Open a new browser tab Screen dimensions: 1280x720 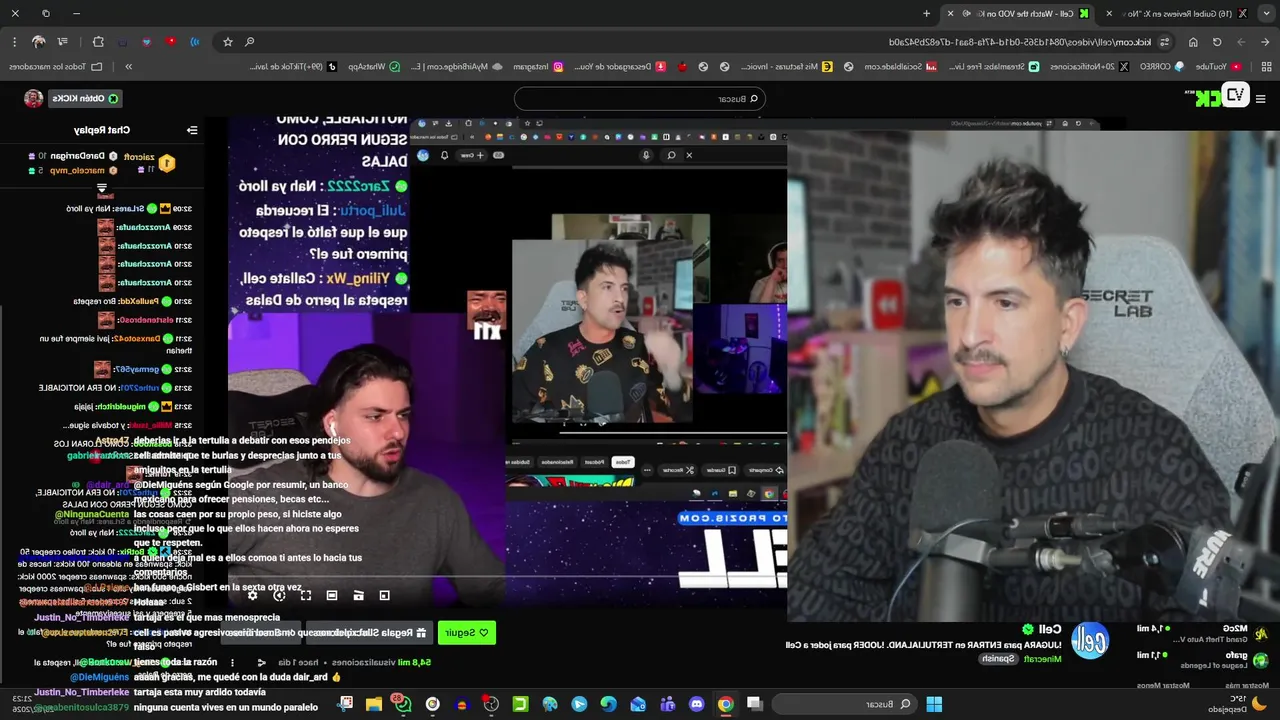pyautogui.click(x=927, y=14)
